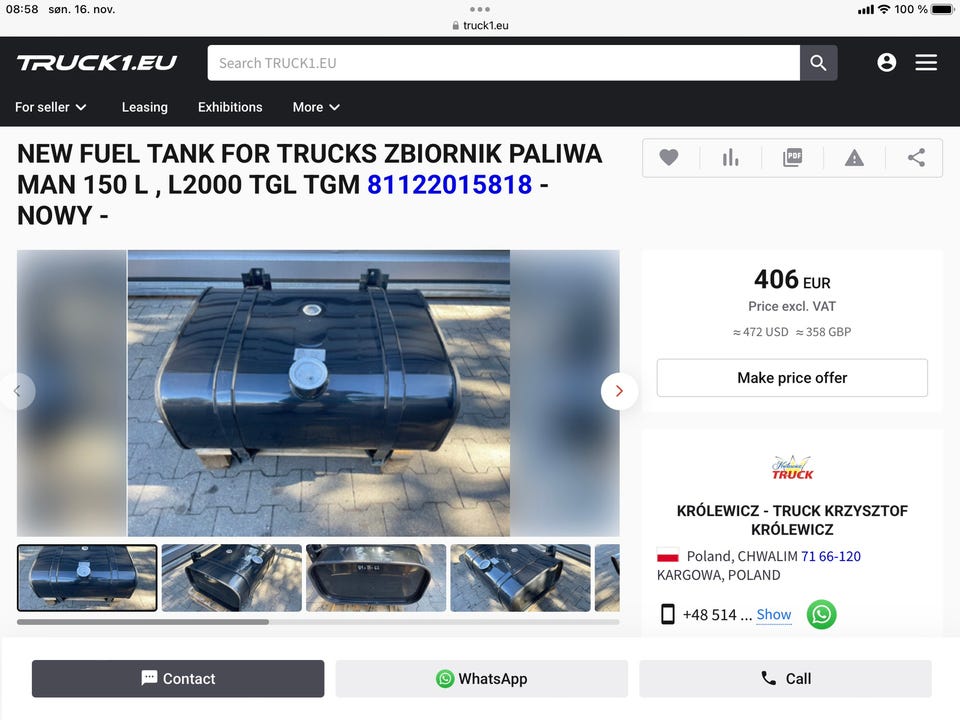
Task: Click the magnifier search icon
Action: pyautogui.click(x=818, y=62)
